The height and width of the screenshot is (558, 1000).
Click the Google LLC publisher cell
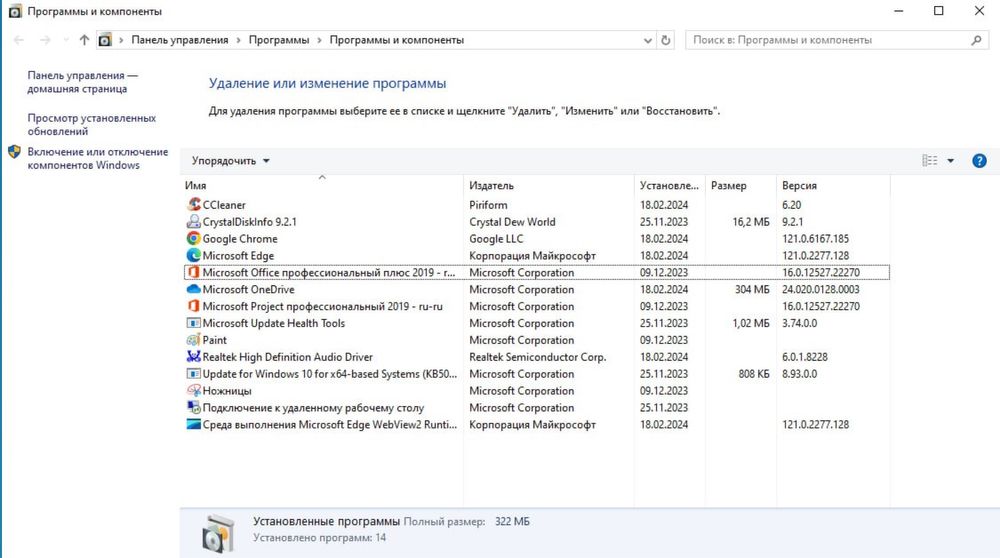496,239
